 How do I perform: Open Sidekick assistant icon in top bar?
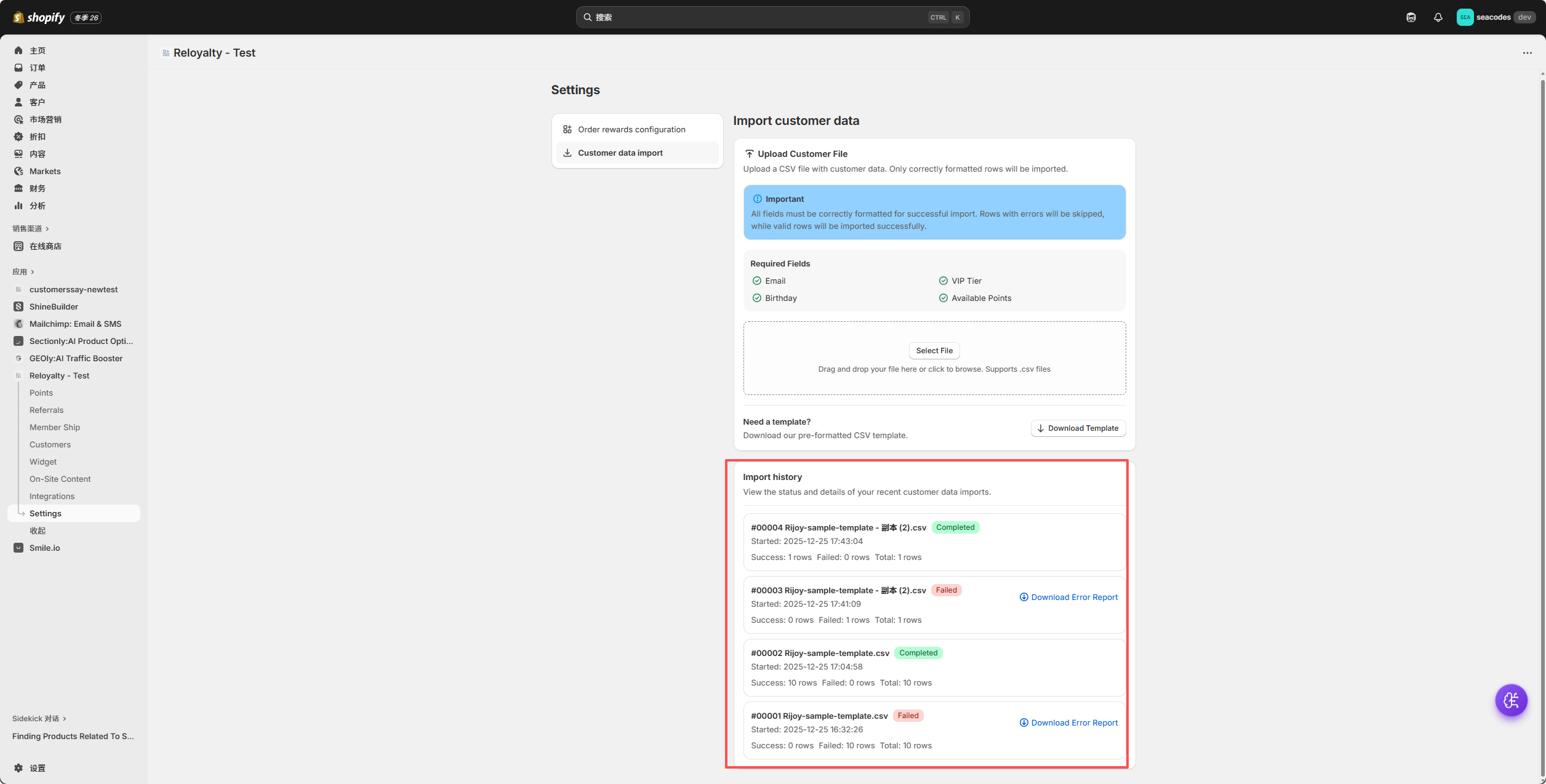(1411, 17)
